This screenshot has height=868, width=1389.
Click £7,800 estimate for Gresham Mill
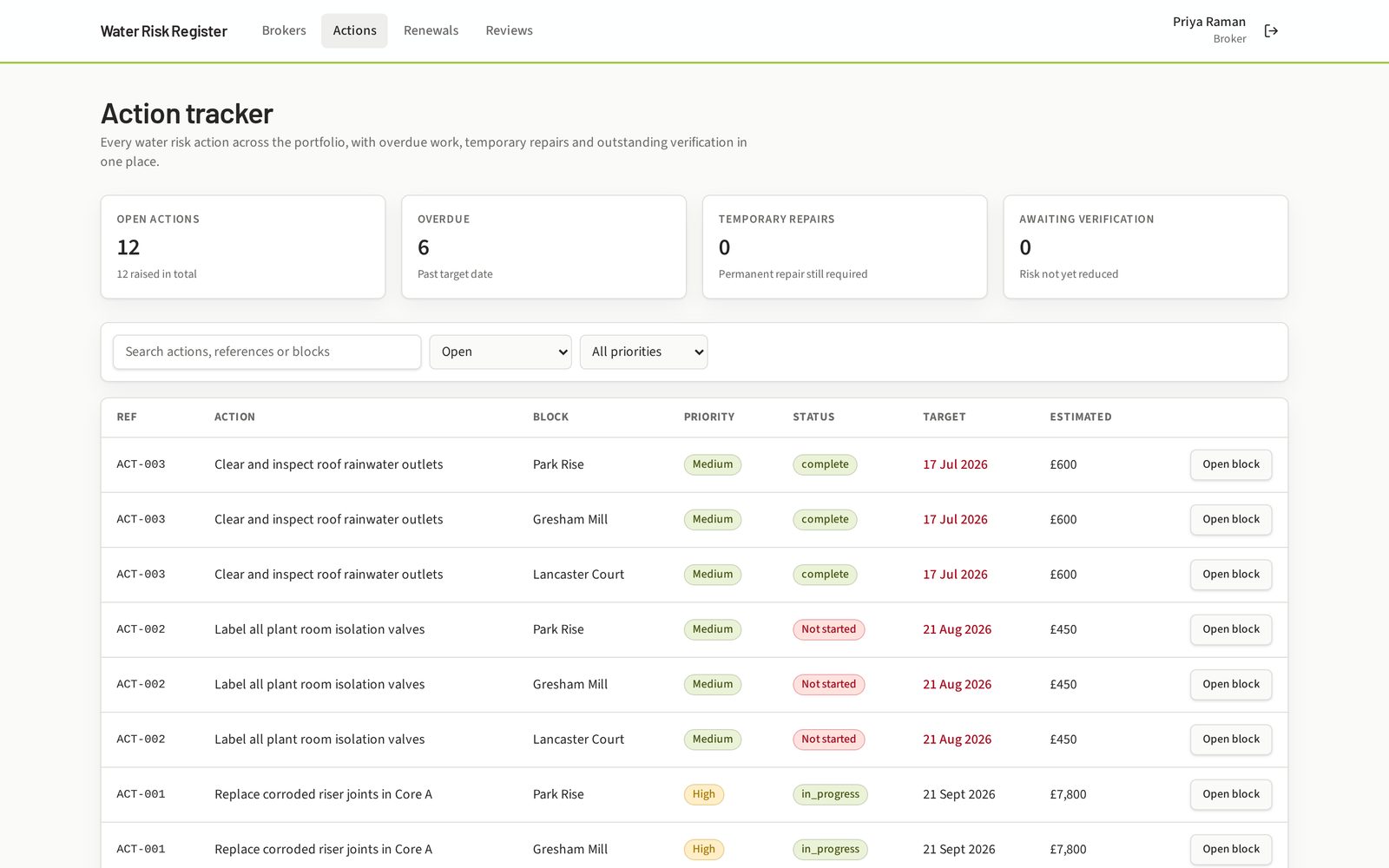point(1068,849)
